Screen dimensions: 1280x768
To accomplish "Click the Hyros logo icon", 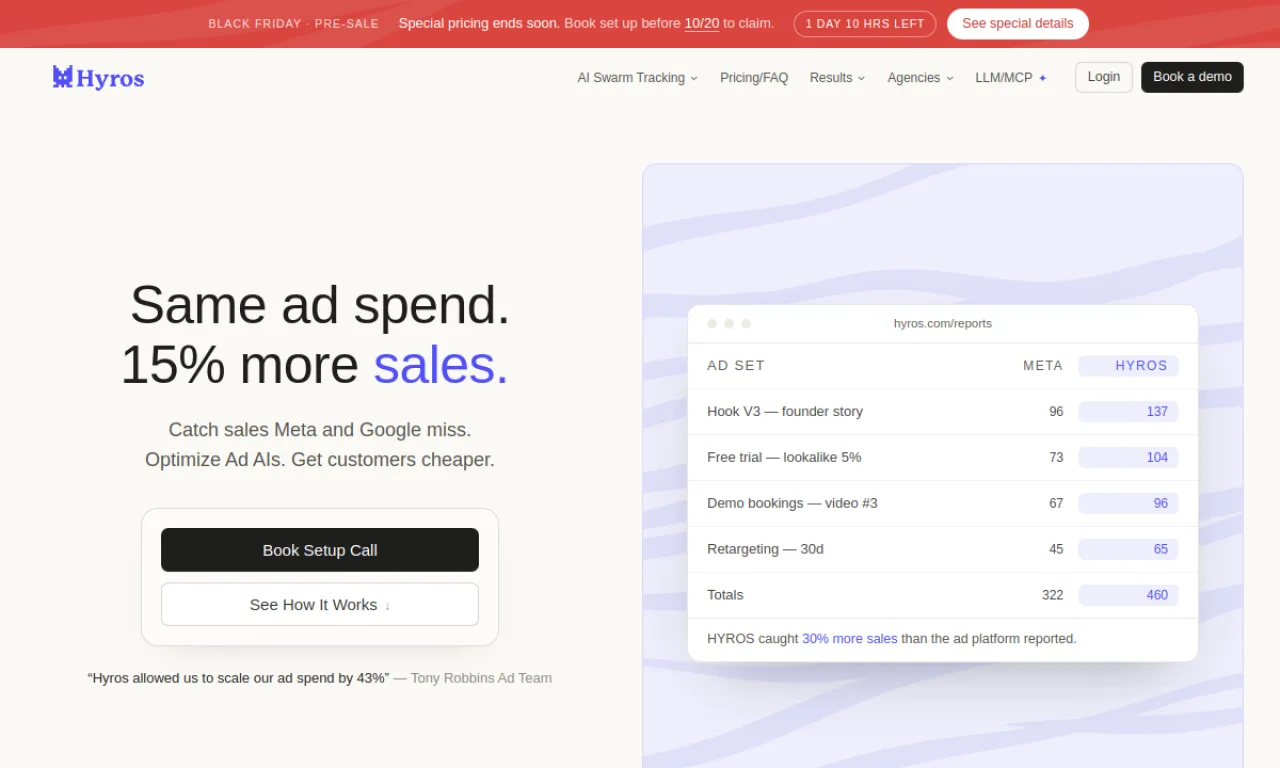I will tap(63, 77).
